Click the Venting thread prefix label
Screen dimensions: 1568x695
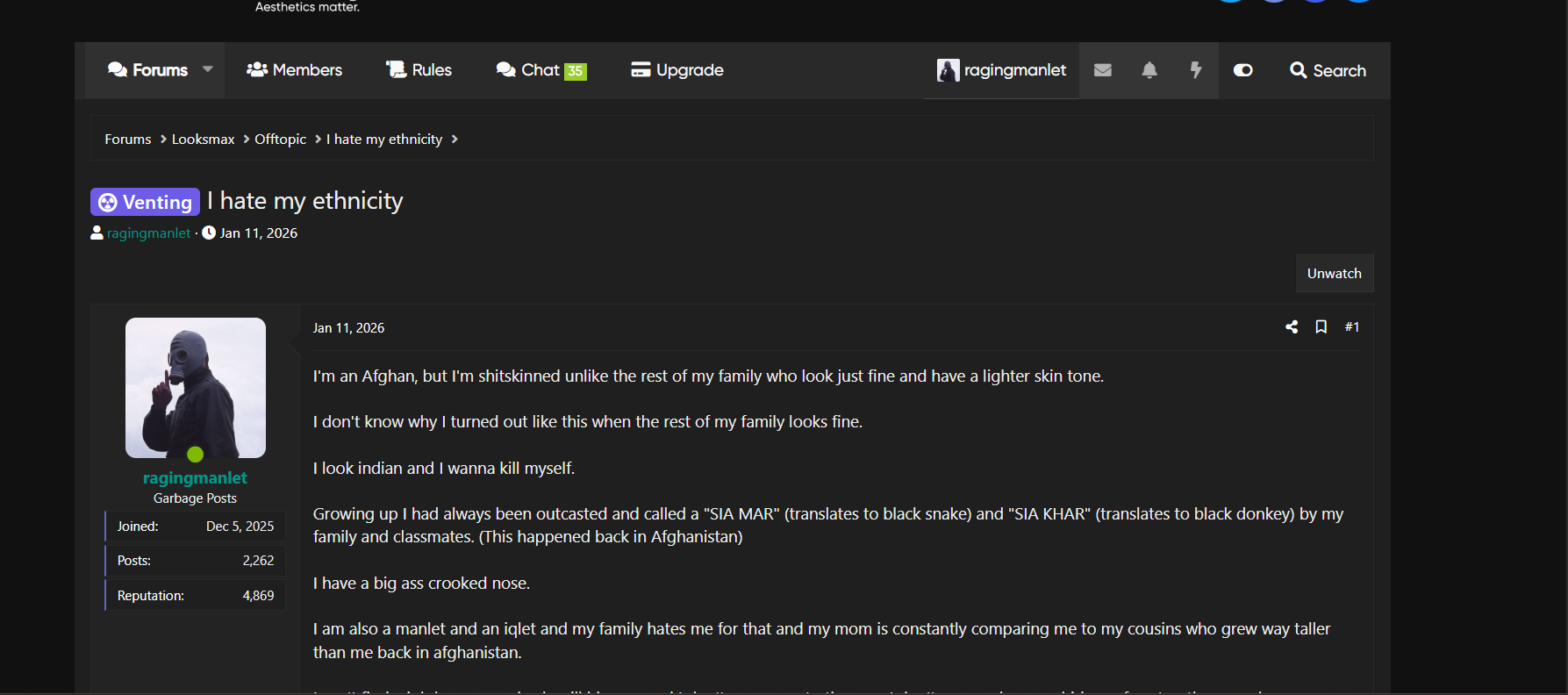pos(146,203)
